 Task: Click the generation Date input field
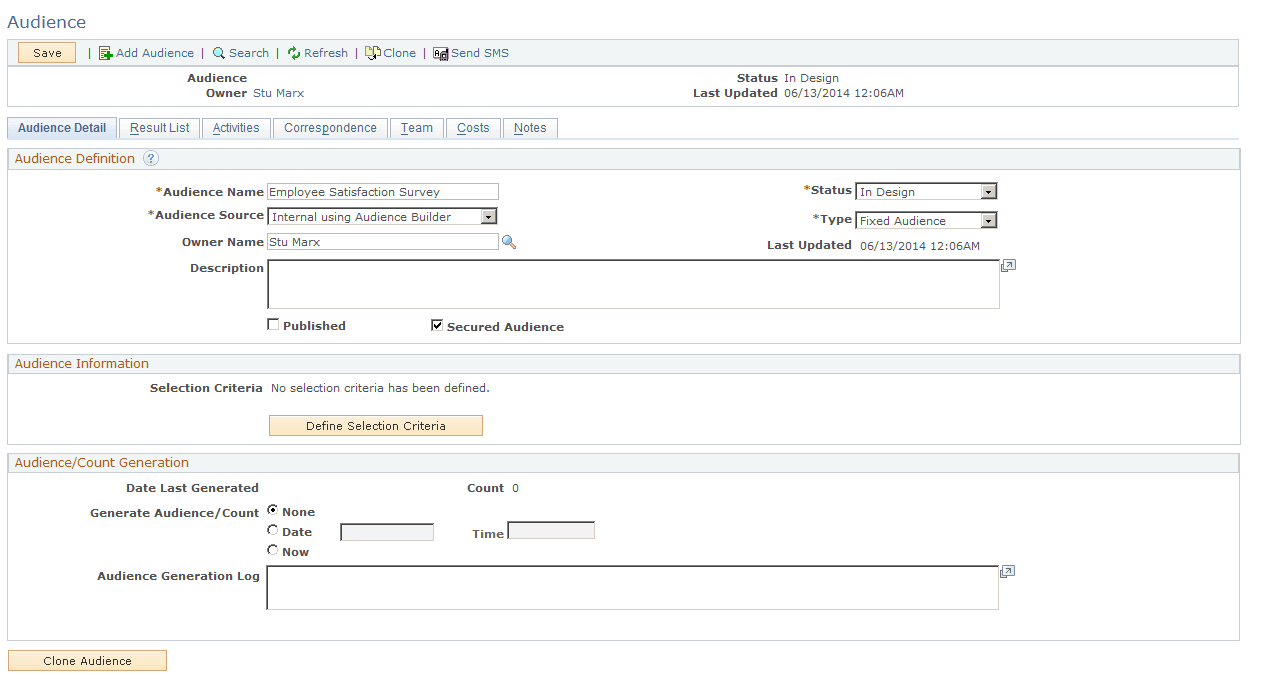(387, 532)
